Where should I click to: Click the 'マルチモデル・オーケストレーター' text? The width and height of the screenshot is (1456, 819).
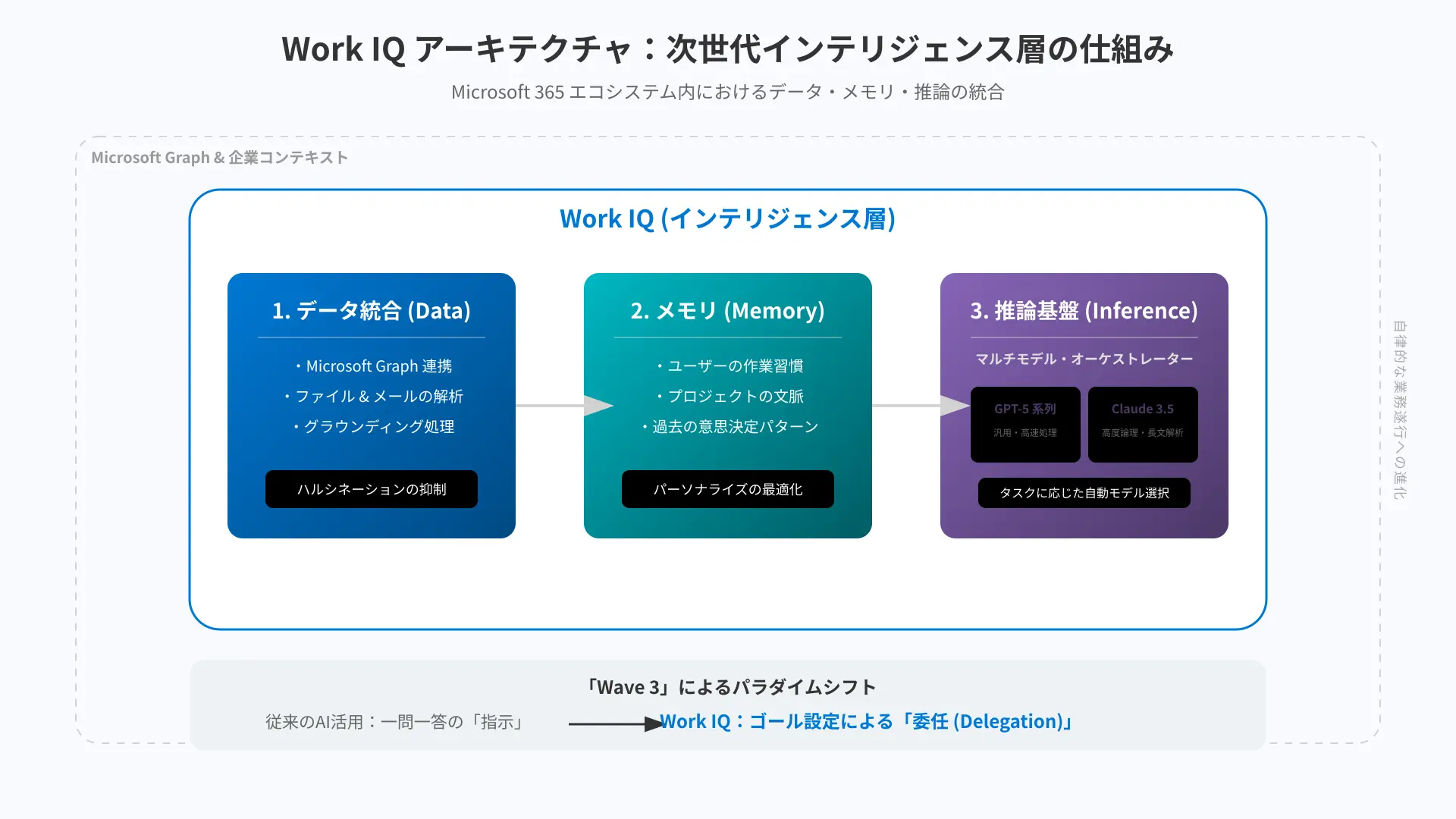(x=1084, y=359)
